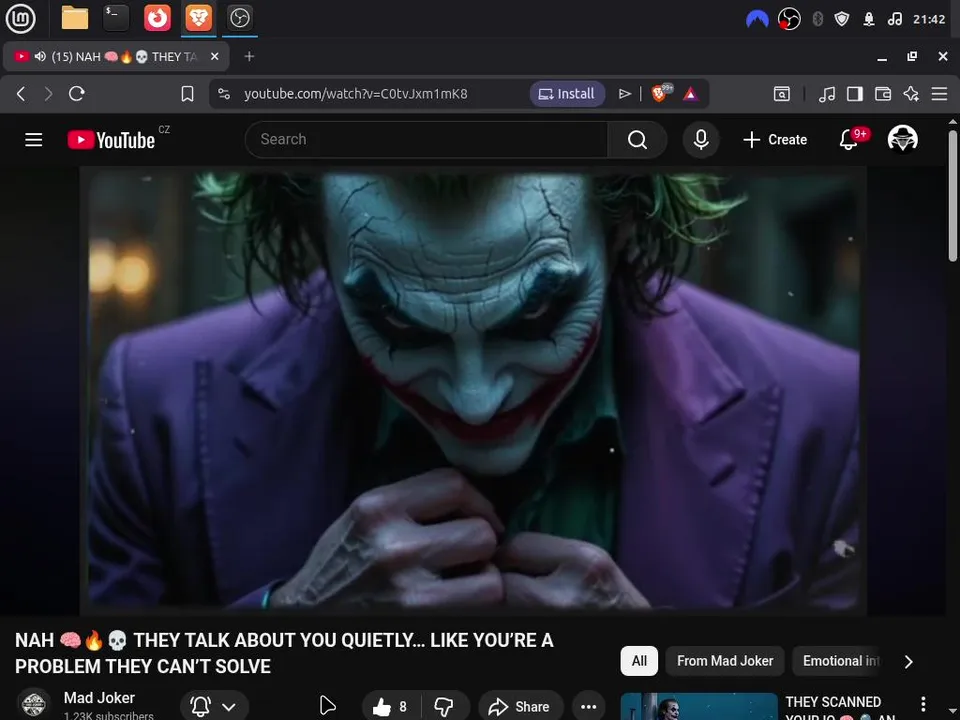The width and height of the screenshot is (960, 720).
Task: Search with your voice microphone
Action: click(x=701, y=140)
